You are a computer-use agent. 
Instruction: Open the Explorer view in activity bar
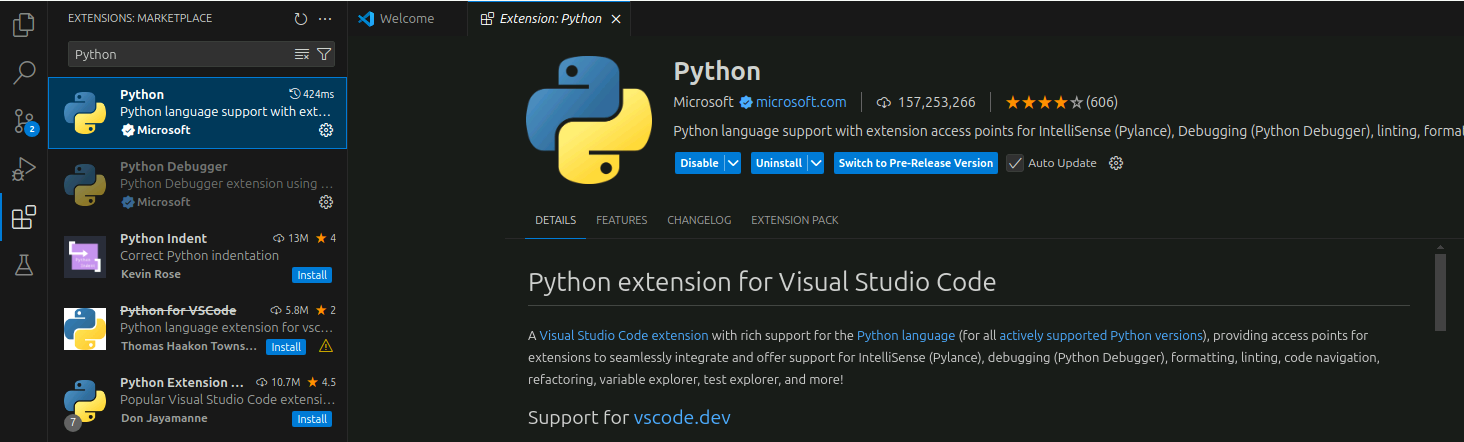click(24, 25)
